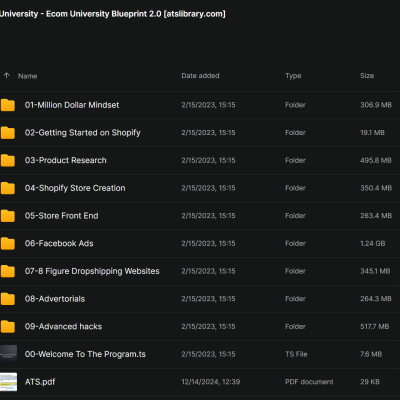400x400 pixels.
Task: Click the date cell for 00-Welcome To The Program.ts
Action: click(x=208, y=354)
